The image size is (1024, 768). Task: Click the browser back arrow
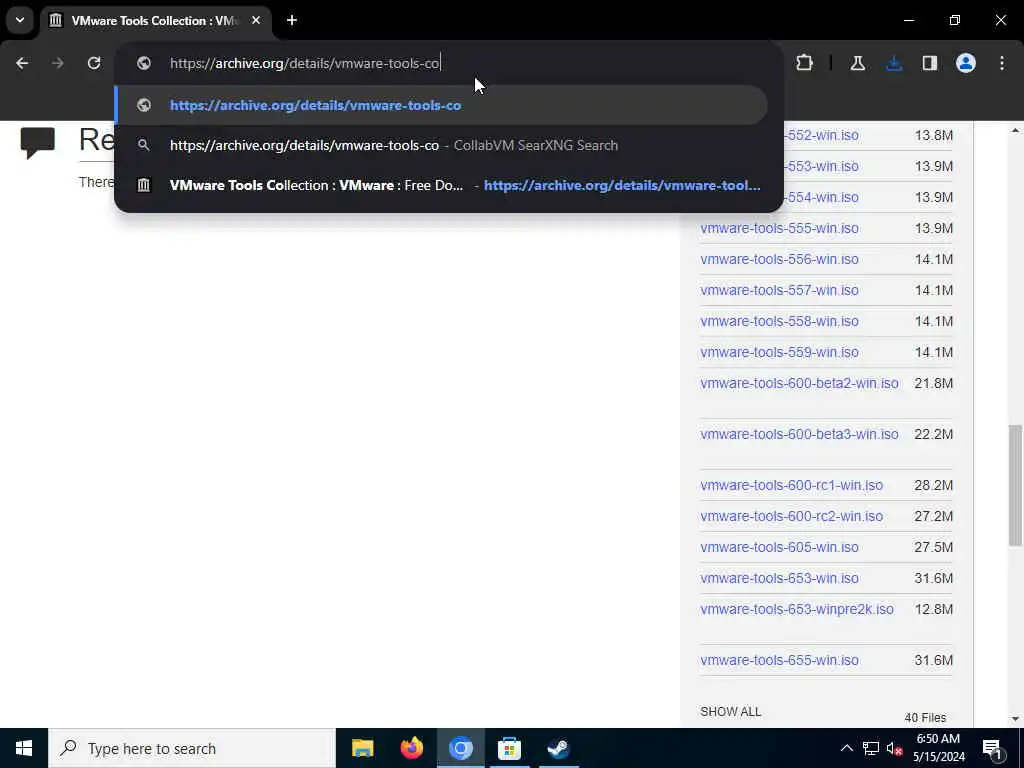click(x=22, y=63)
